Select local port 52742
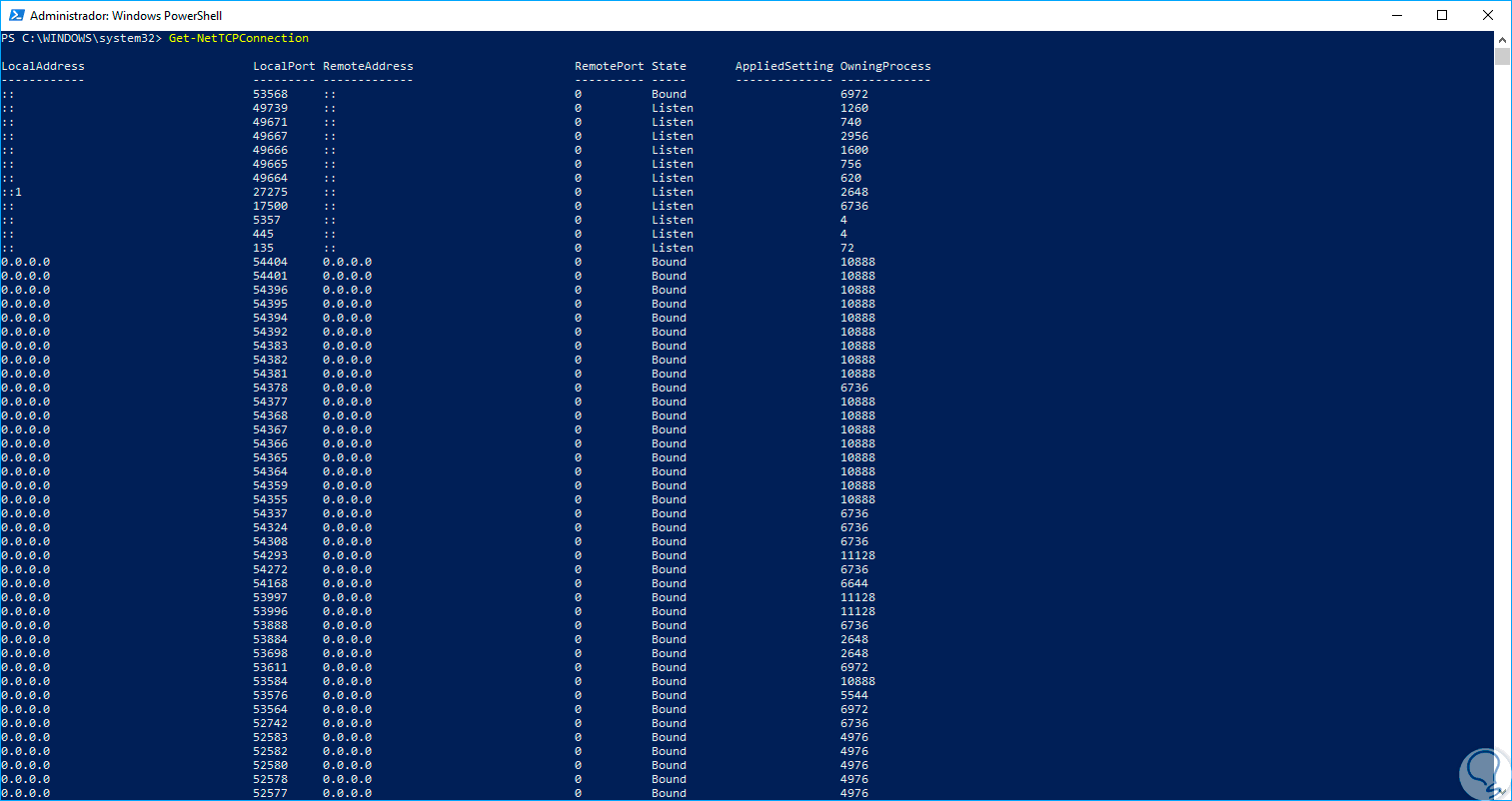This screenshot has width=1512, height=801. (x=270, y=723)
